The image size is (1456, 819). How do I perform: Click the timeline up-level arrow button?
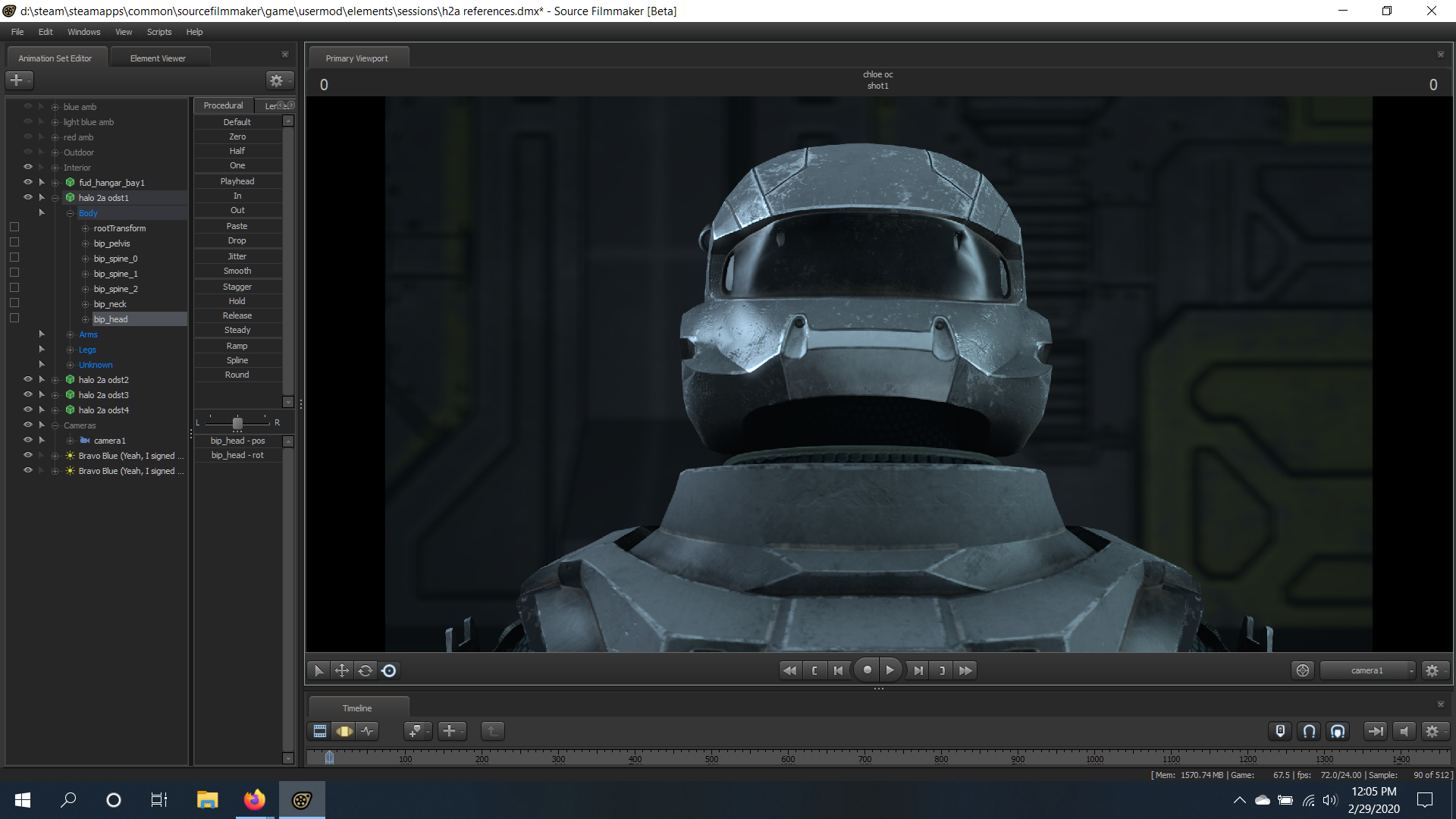tap(493, 731)
